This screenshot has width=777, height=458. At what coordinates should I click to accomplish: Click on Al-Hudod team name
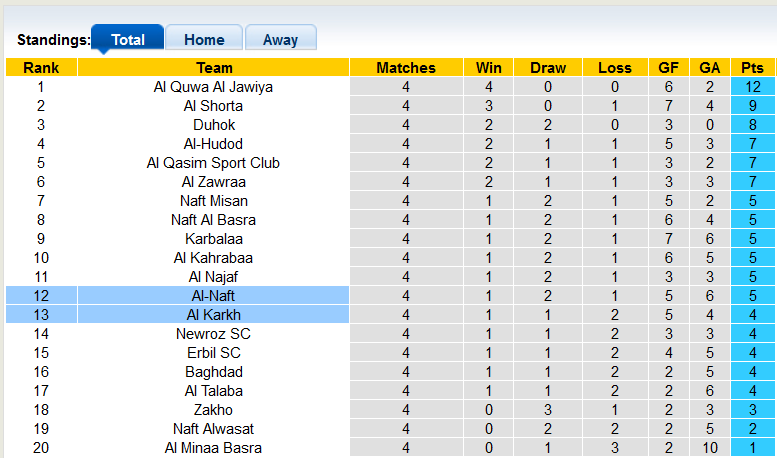click(x=213, y=144)
